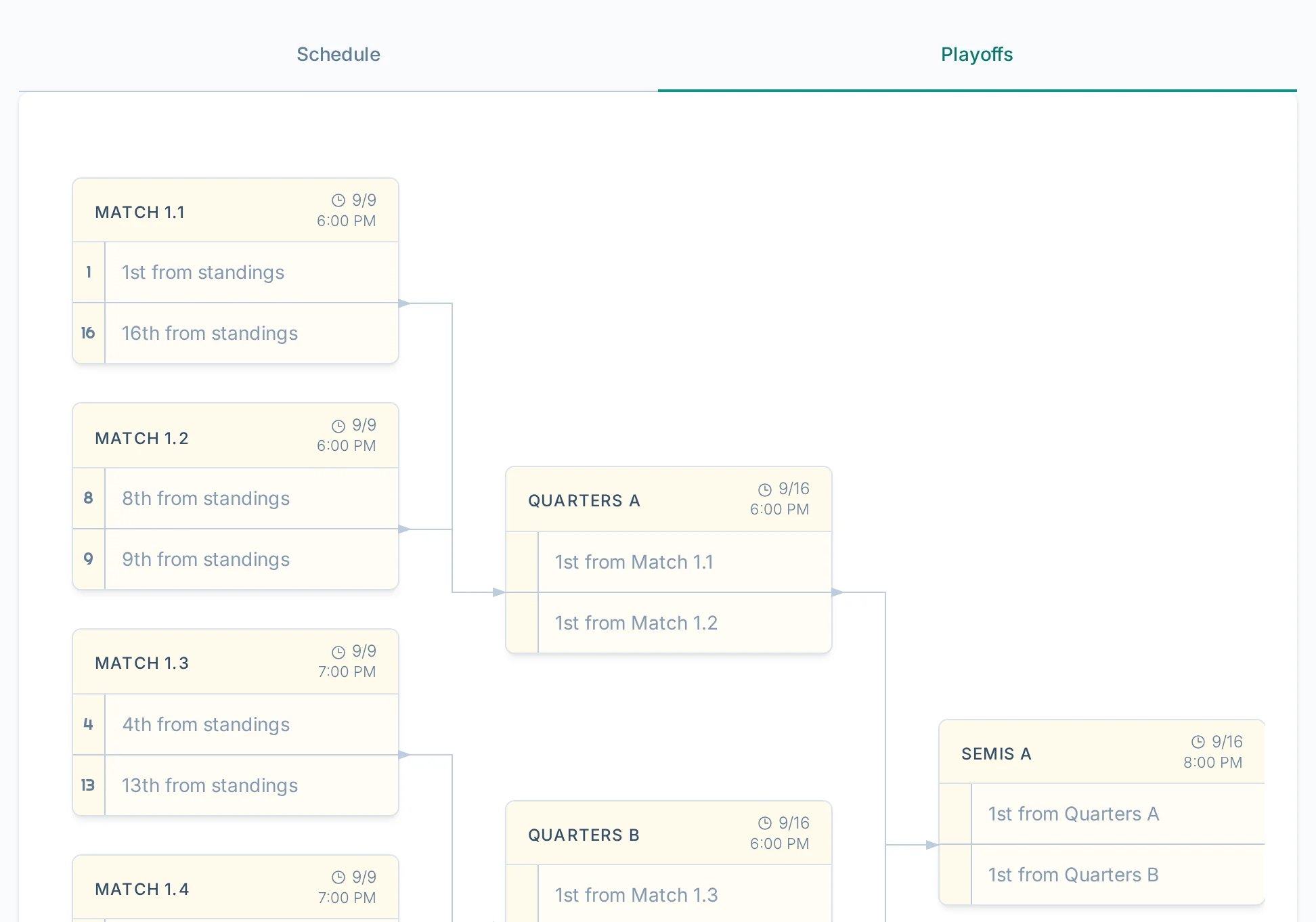Click seed number 1 in Match 1.1
This screenshot has width=1316, height=922.
[x=89, y=272]
